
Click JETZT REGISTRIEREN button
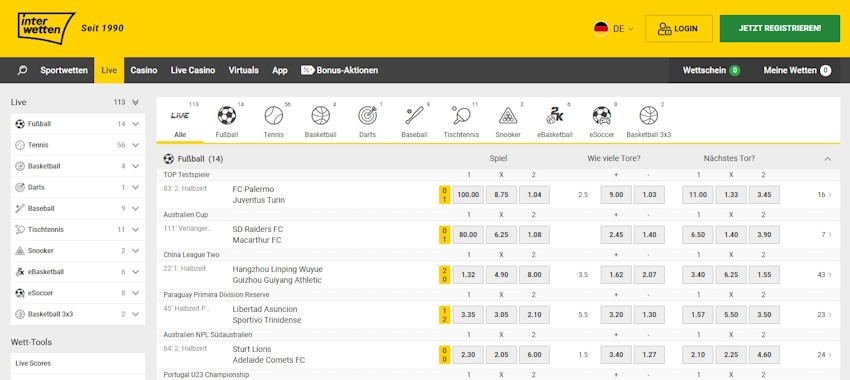pos(780,29)
